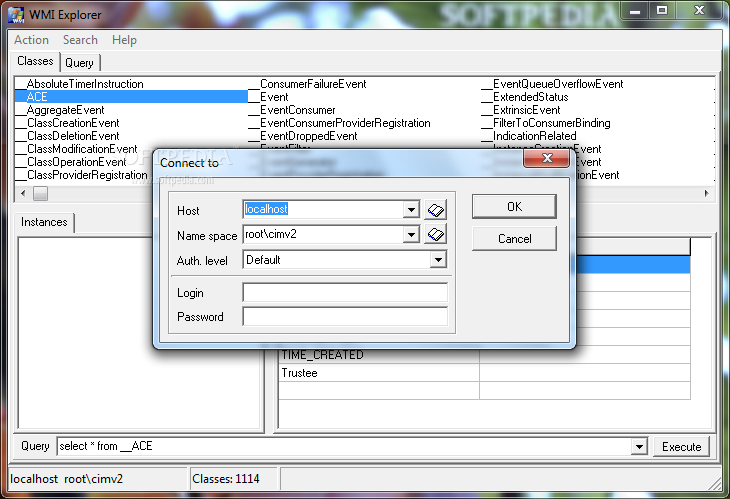The height and width of the screenshot is (499, 730).
Task: Select __ClassDeletionEvent class
Action: (68, 136)
